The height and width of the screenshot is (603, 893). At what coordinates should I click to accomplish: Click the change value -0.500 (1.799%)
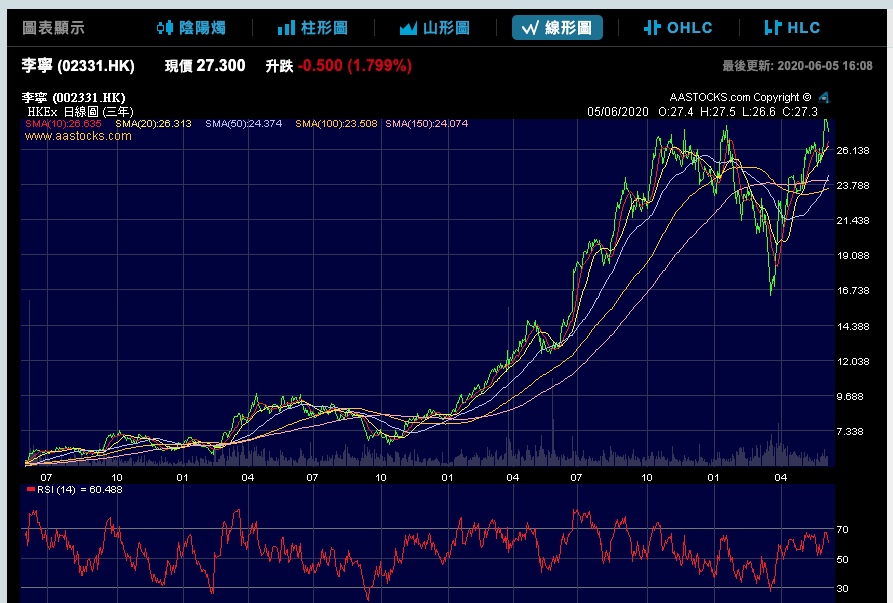pos(355,66)
